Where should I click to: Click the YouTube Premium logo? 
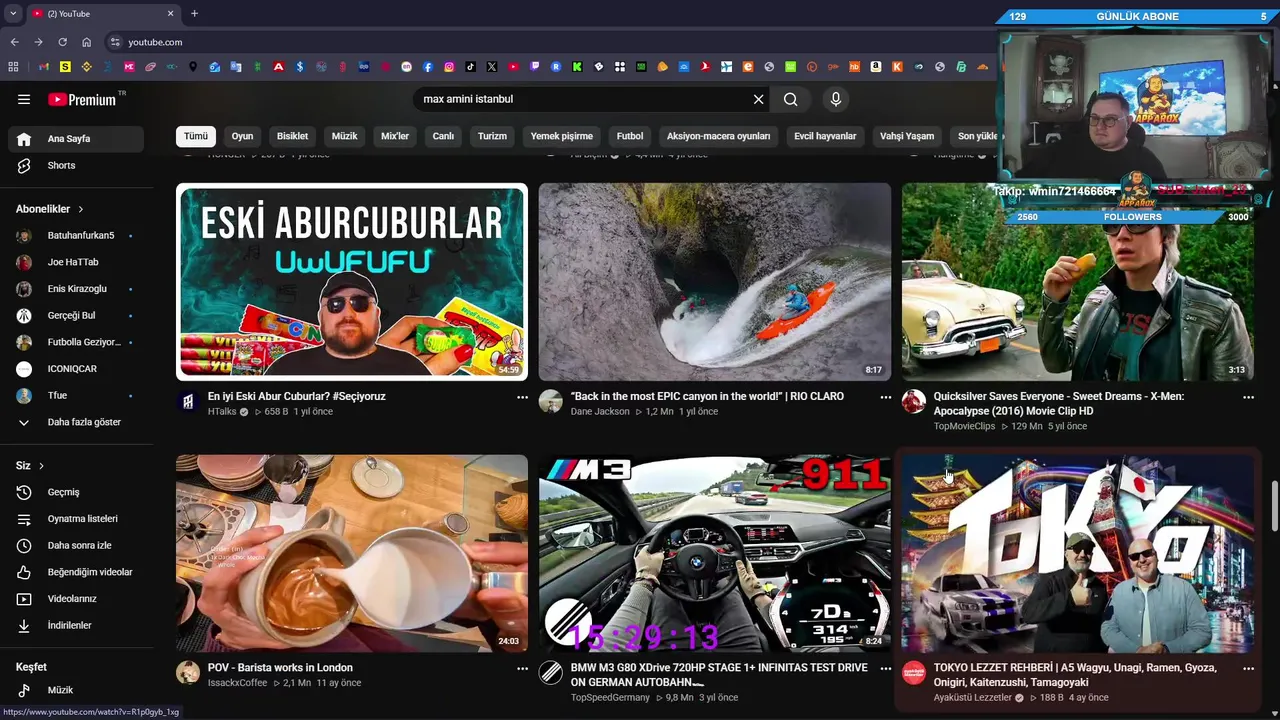tap(82, 99)
